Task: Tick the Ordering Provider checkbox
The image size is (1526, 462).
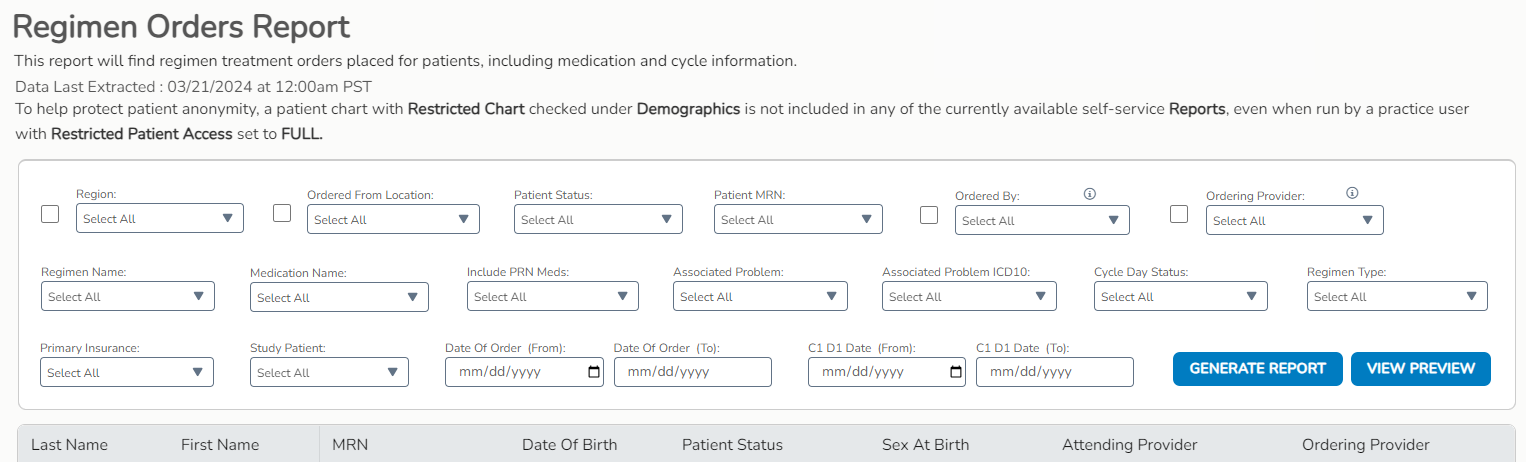Action: point(1179,214)
